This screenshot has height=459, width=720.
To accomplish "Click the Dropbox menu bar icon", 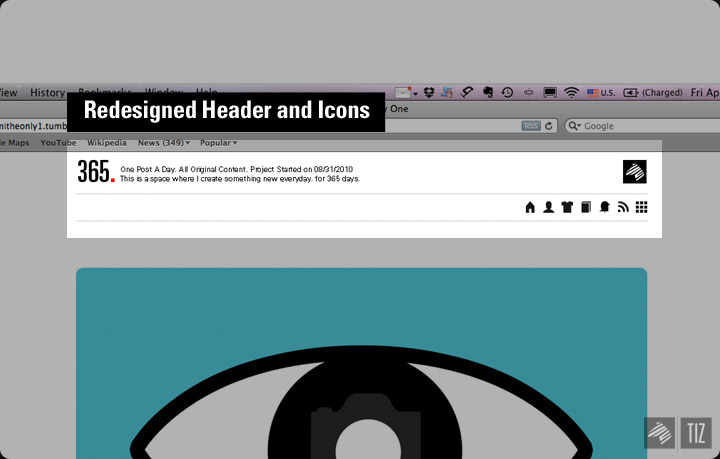I will coord(429,92).
